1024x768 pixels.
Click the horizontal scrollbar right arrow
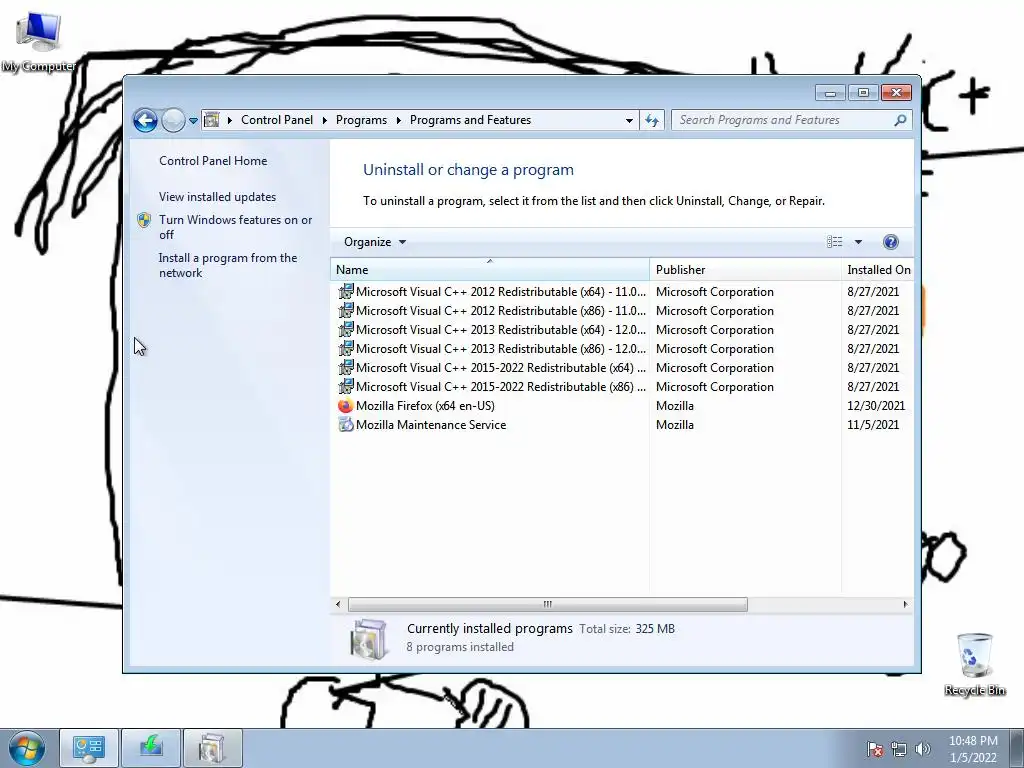(x=905, y=604)
